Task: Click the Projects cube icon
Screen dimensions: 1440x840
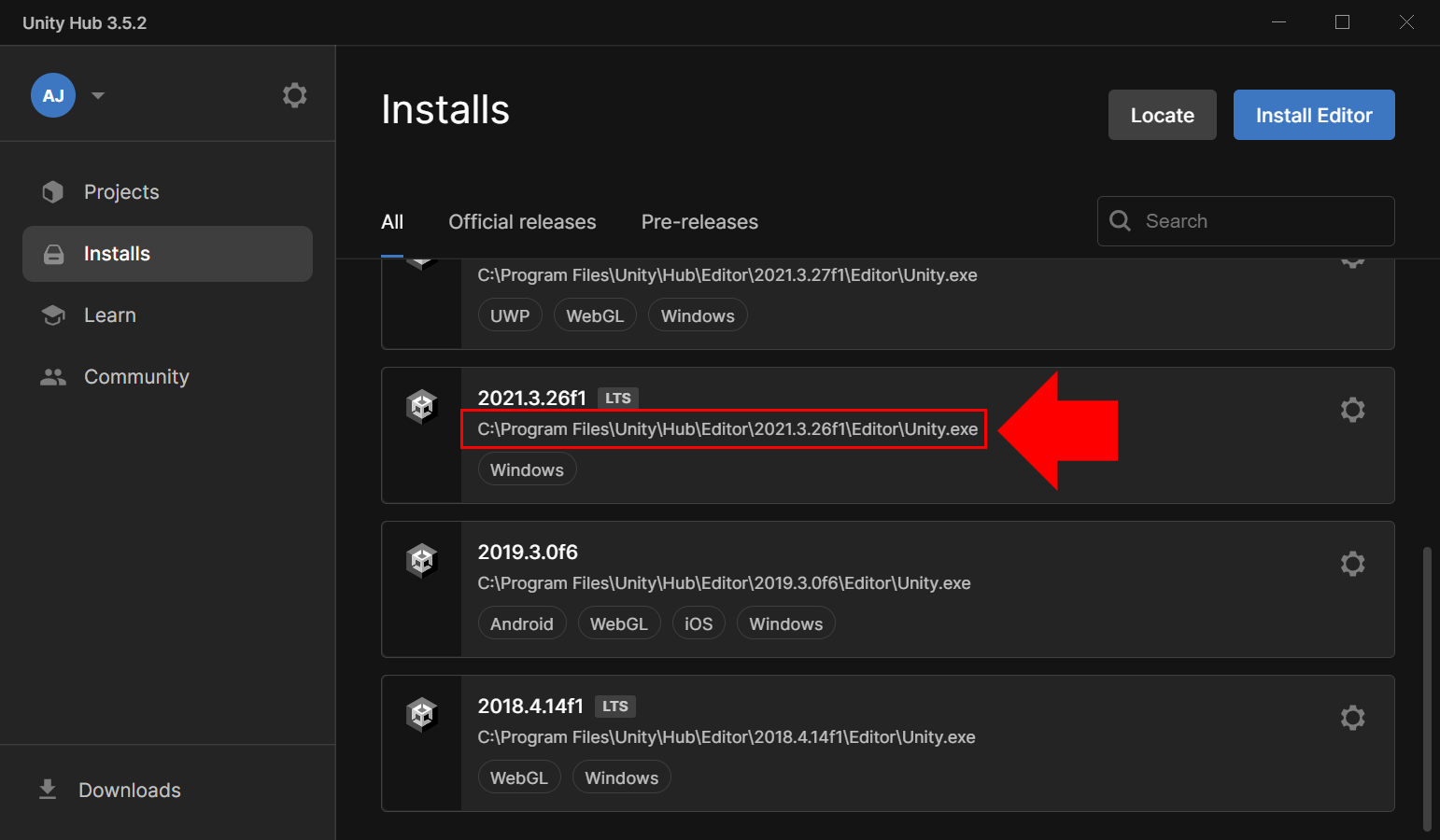Action: (53, 192)
